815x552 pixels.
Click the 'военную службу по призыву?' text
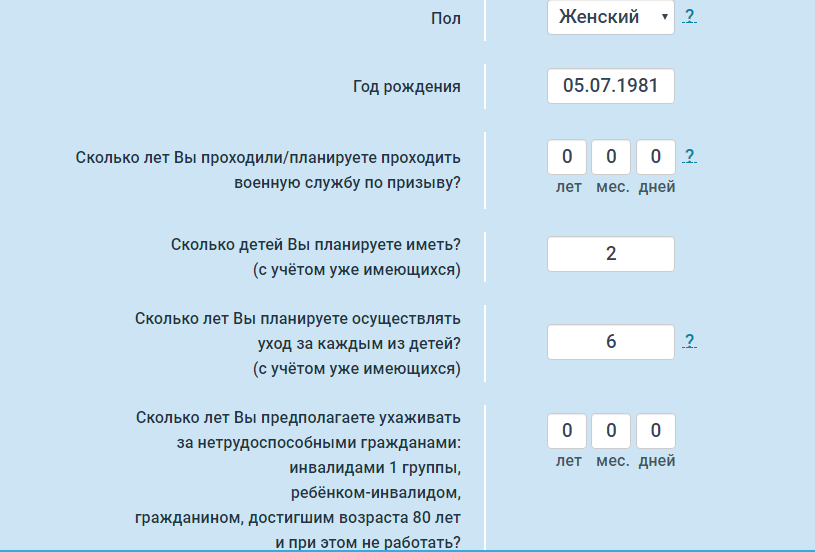tap(347, 183)
